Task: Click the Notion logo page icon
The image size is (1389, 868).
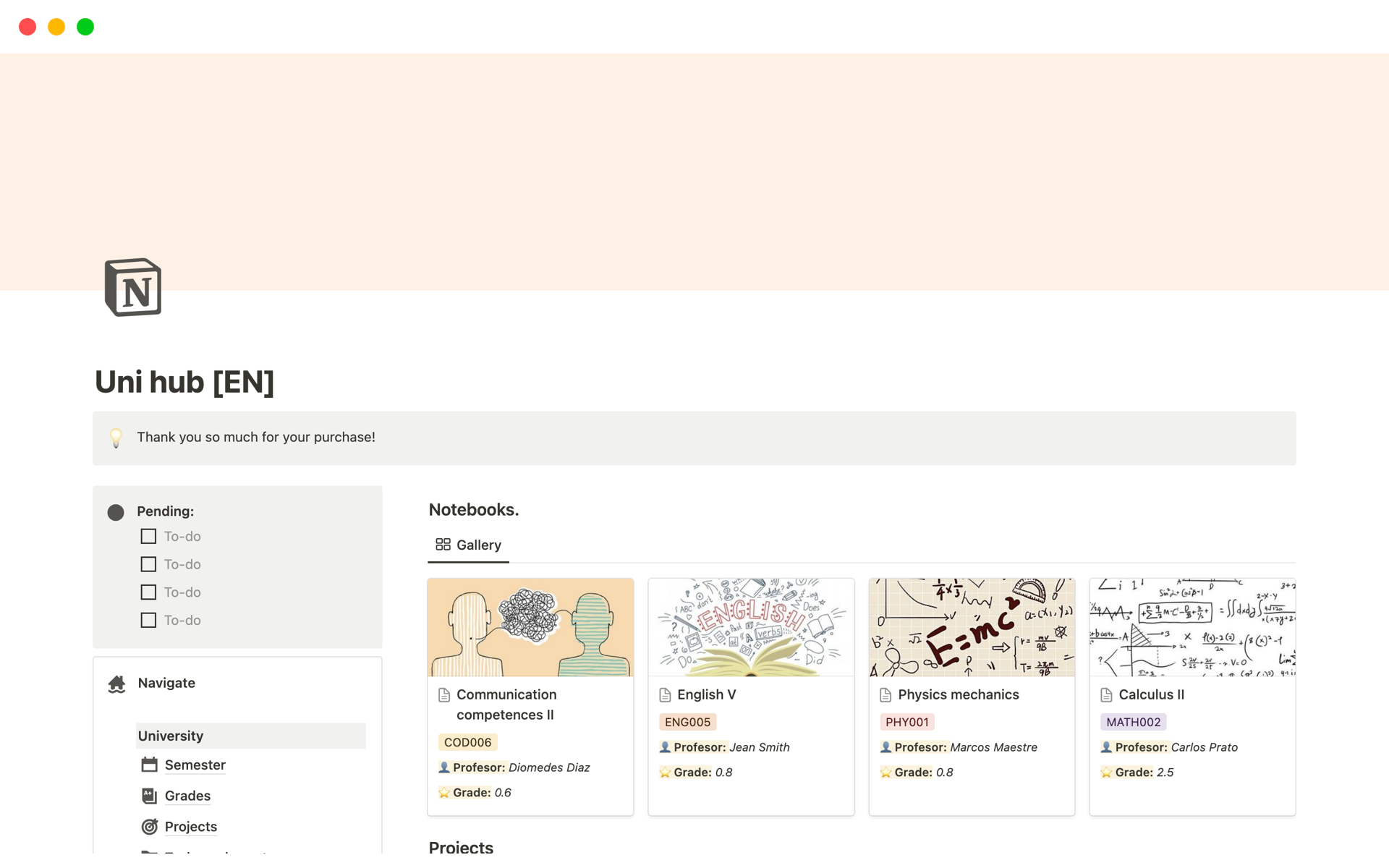Action: coord(133,286)
